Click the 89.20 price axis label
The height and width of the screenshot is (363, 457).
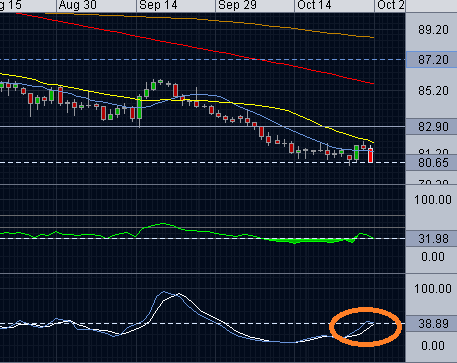click(433, 30)
